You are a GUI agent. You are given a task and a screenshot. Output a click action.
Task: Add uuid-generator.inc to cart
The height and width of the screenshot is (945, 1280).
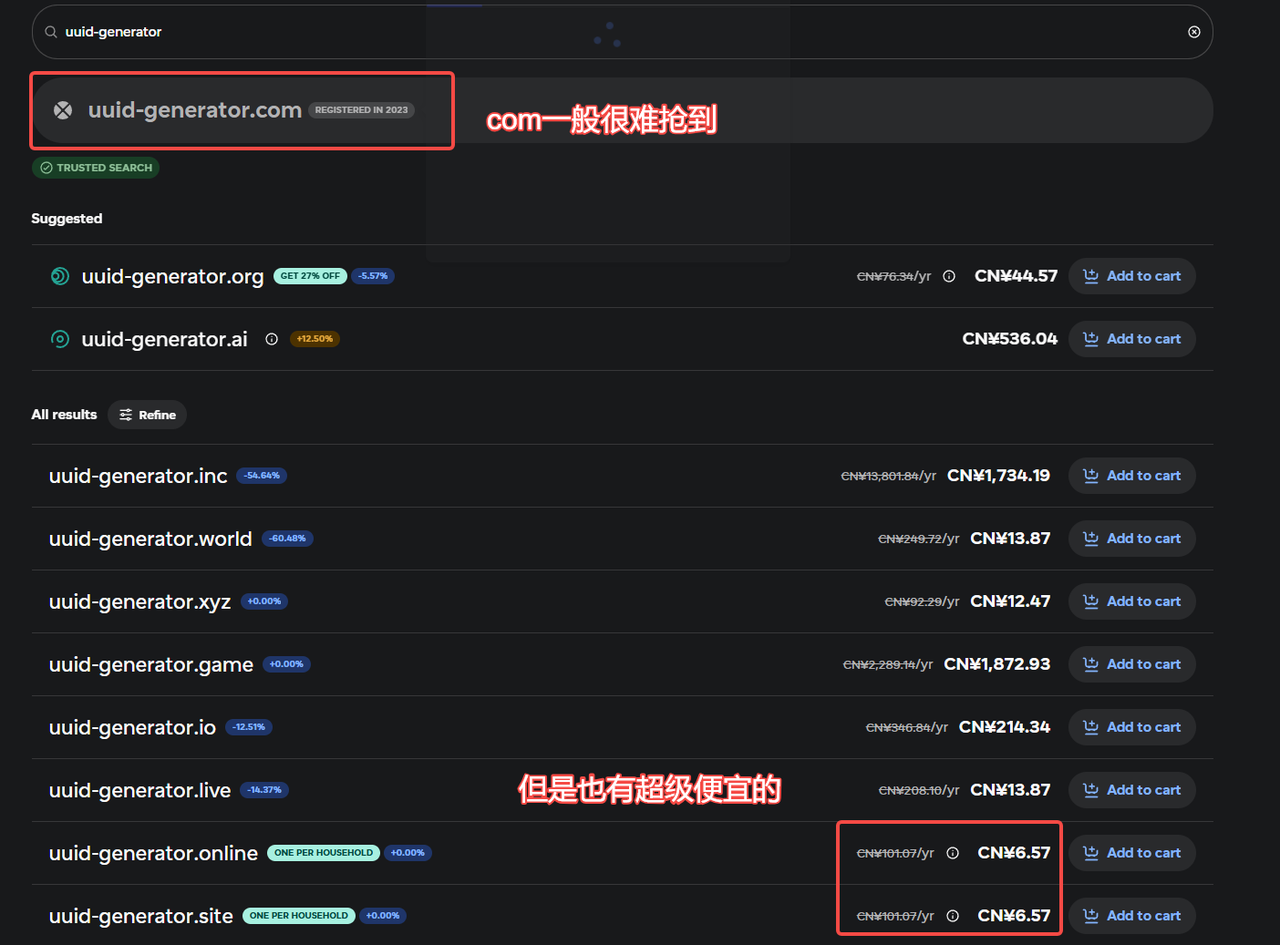1132,476
